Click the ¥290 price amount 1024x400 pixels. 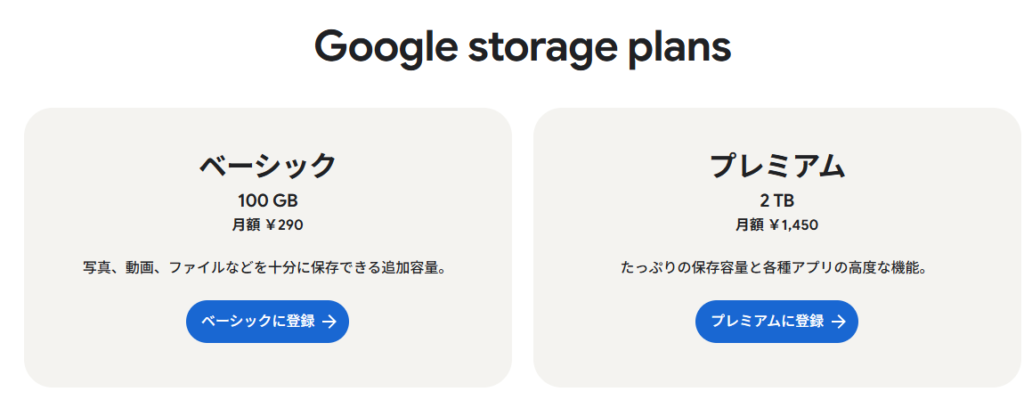click(284, 225)
